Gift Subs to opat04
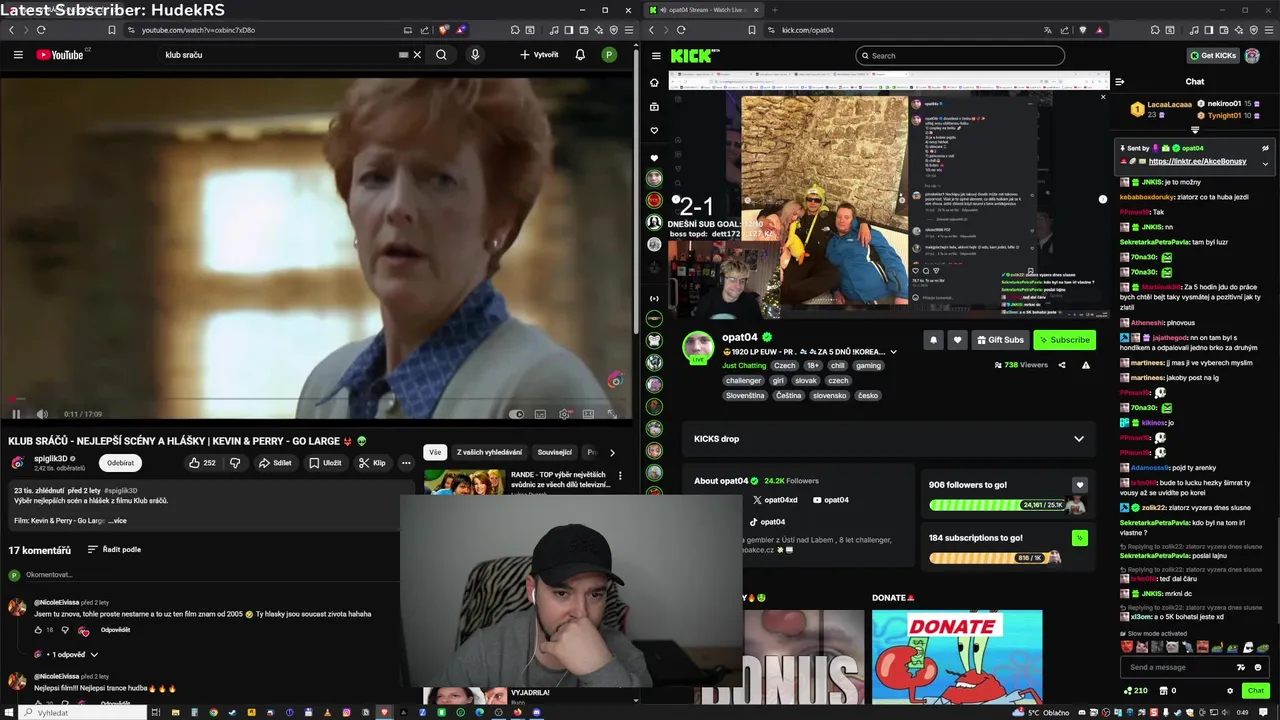Viewport: 1280px width, 720px height. coord(1000,340)
